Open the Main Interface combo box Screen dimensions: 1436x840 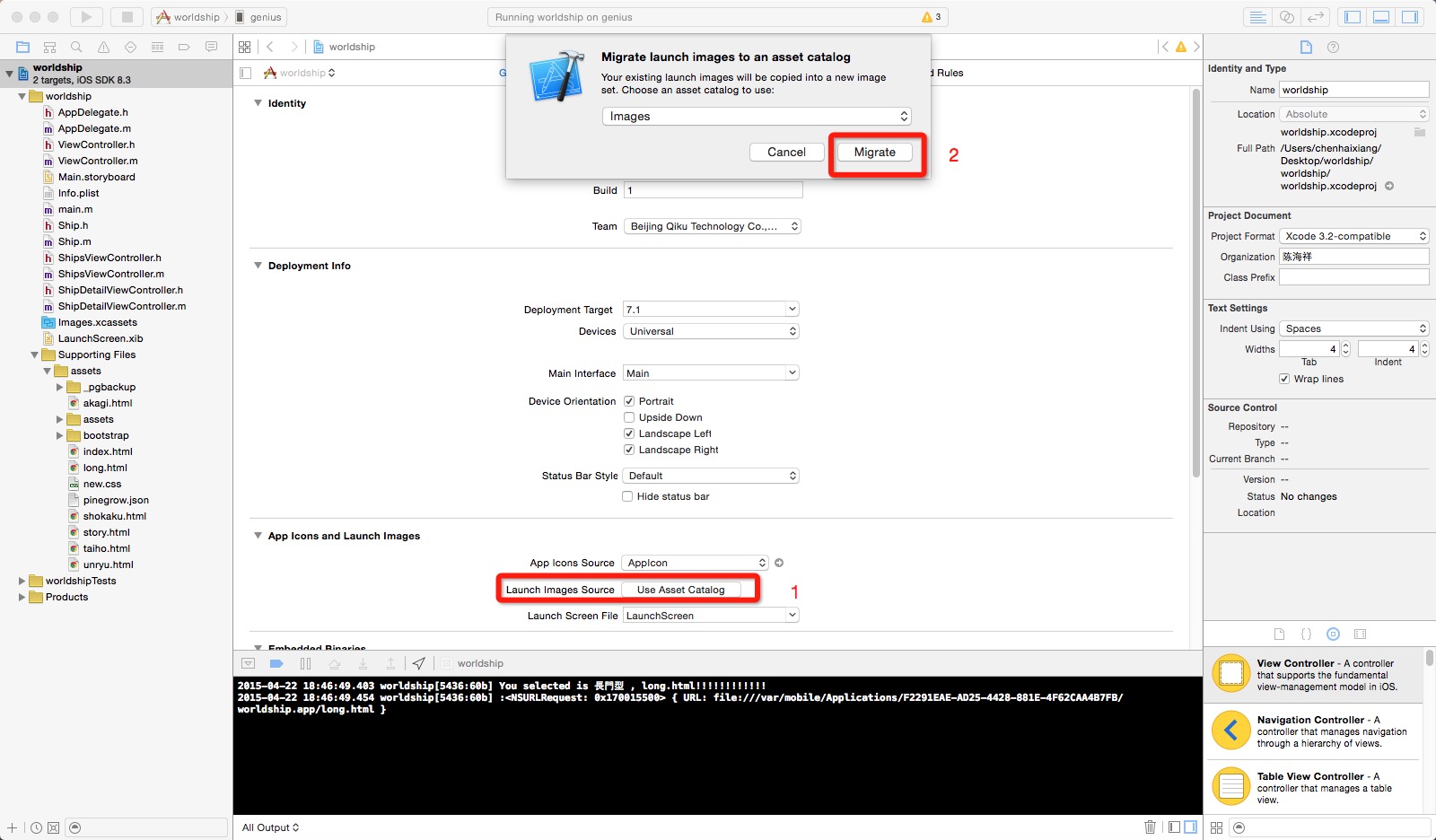711,372
